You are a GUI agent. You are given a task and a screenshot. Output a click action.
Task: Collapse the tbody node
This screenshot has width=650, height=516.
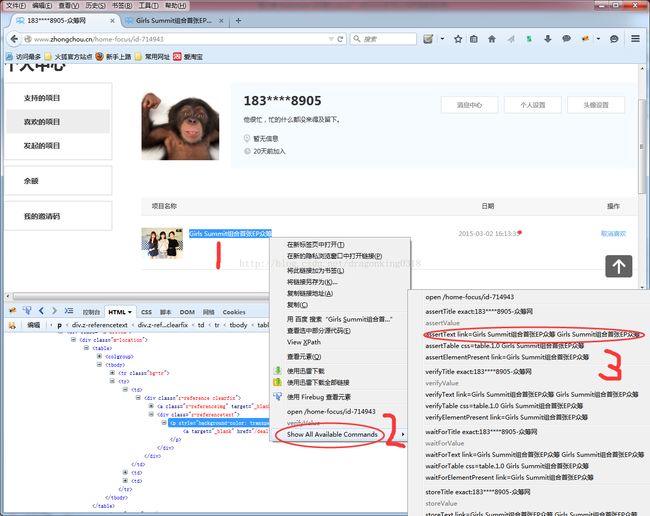(x=99, y=365)
